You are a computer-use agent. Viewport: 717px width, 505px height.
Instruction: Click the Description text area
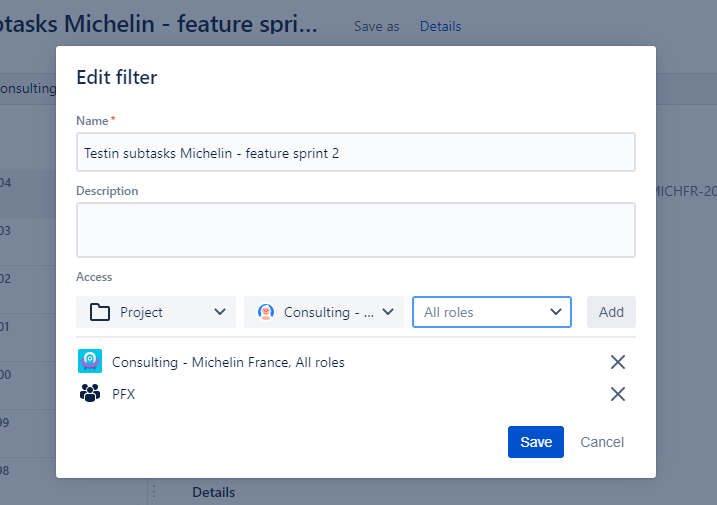coord(356,230)
